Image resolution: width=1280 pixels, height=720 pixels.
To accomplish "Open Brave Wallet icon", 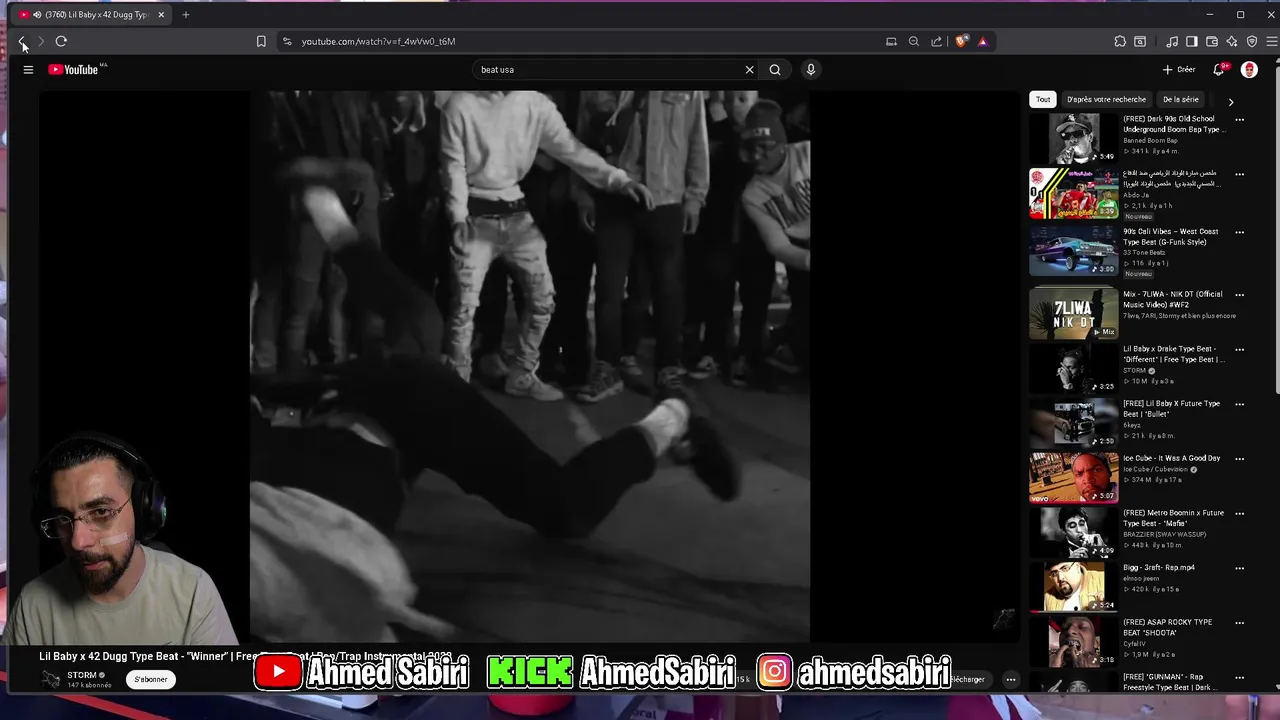I will pyautogui.click(x=1212, y=41).
